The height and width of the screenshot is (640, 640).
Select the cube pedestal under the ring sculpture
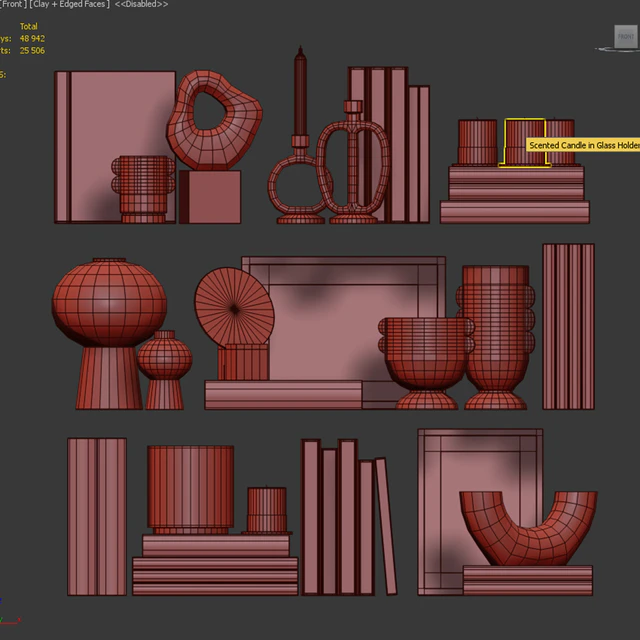pos(210,197)
